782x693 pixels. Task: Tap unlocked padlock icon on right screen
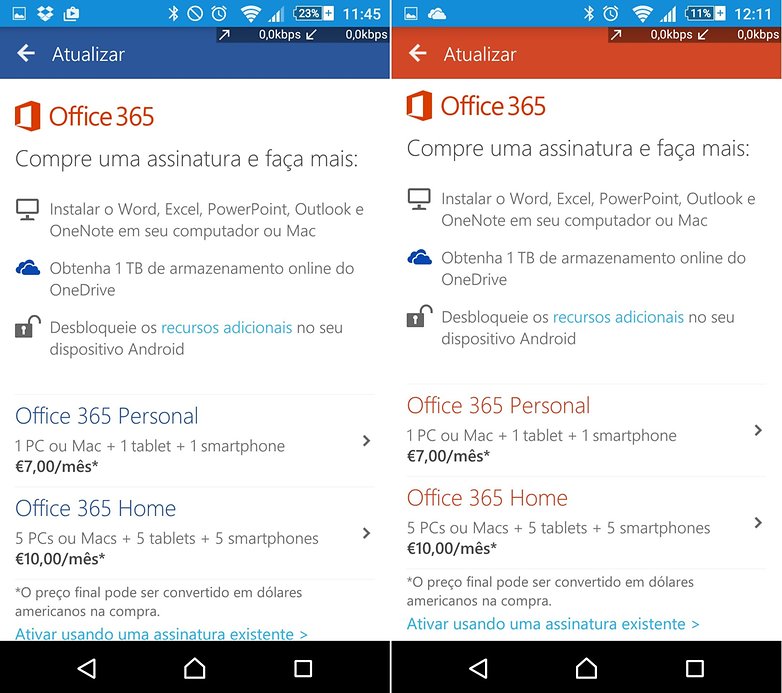click(419, 317)
